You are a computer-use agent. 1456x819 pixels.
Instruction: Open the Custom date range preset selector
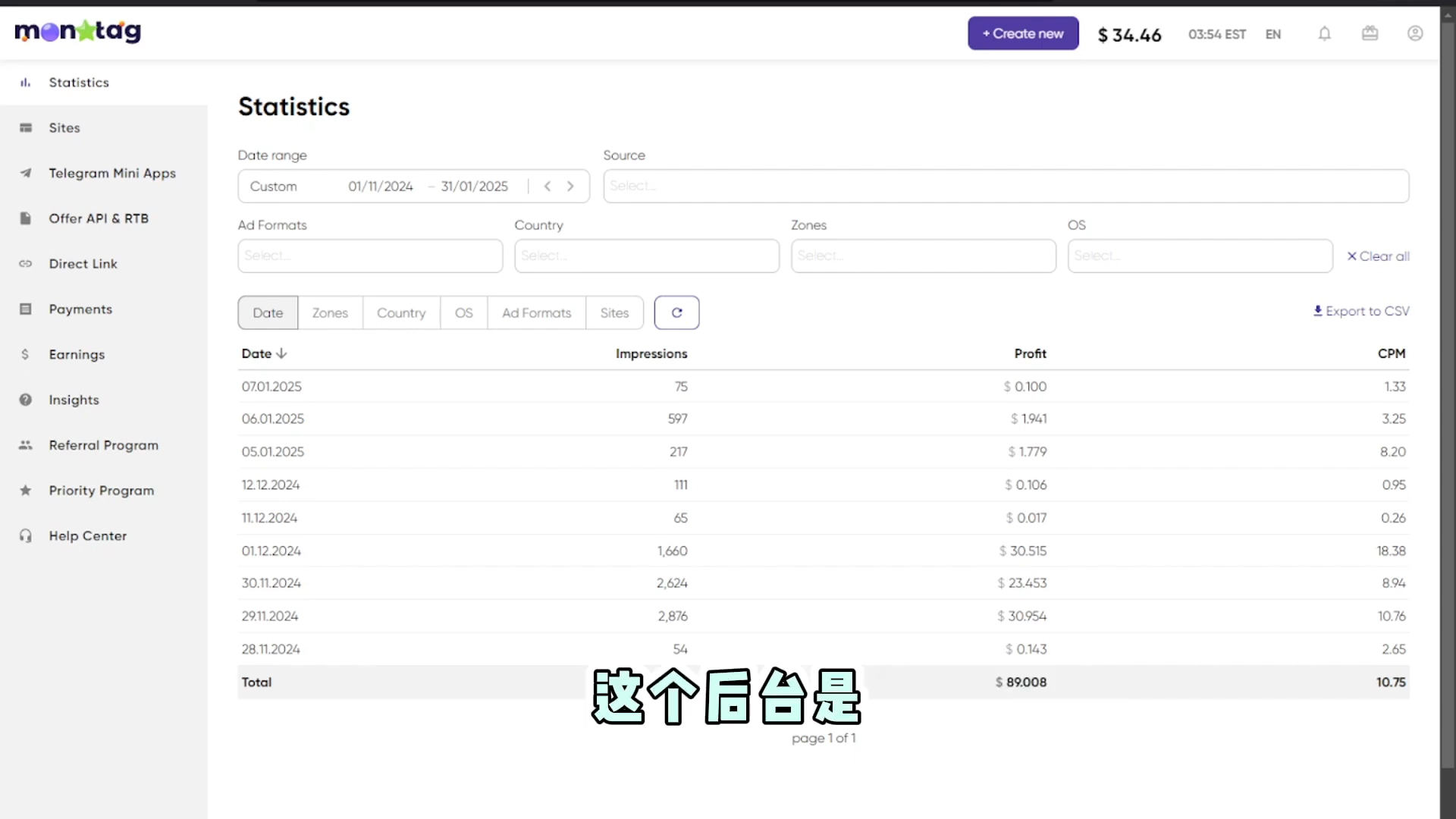coord(274,187)
